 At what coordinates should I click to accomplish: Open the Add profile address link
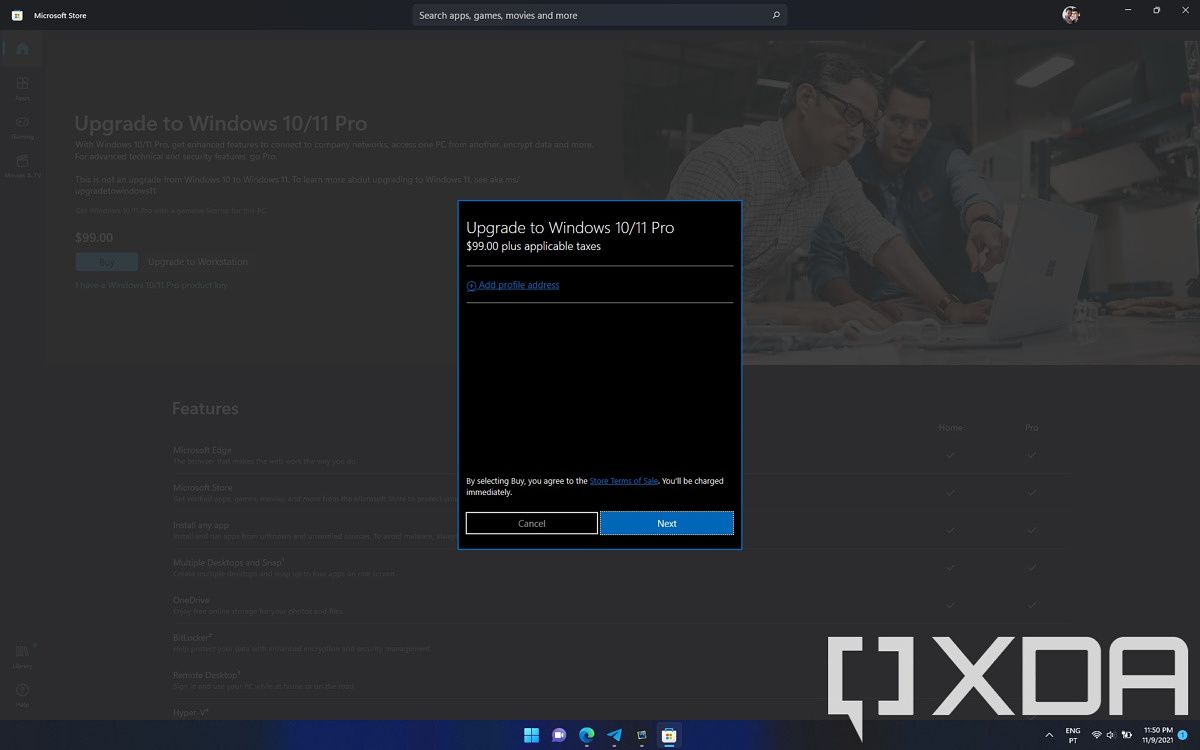click(x=518, y=285)
